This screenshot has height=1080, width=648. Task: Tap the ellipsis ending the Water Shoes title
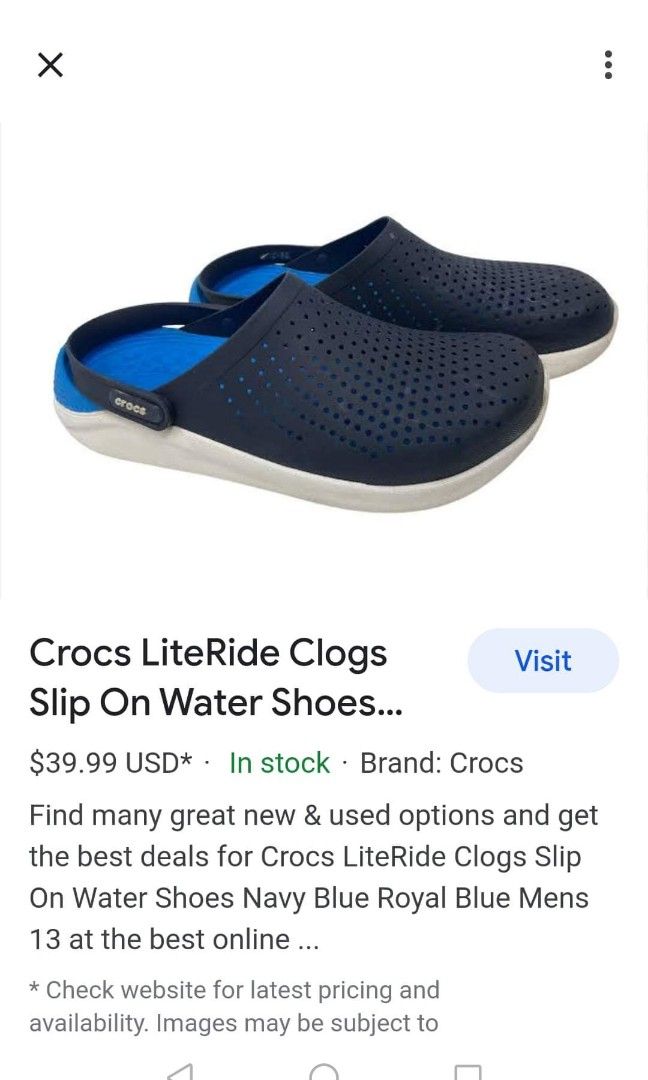390,705
